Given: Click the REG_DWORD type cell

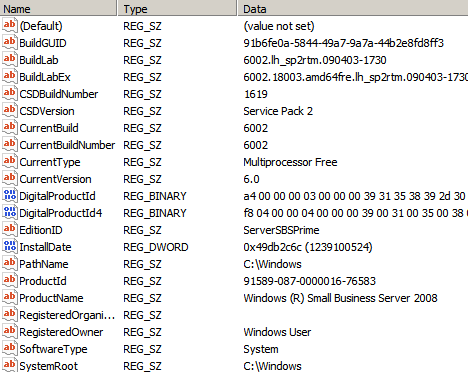Looking at the screenshot, I should [x=156, y=247].
